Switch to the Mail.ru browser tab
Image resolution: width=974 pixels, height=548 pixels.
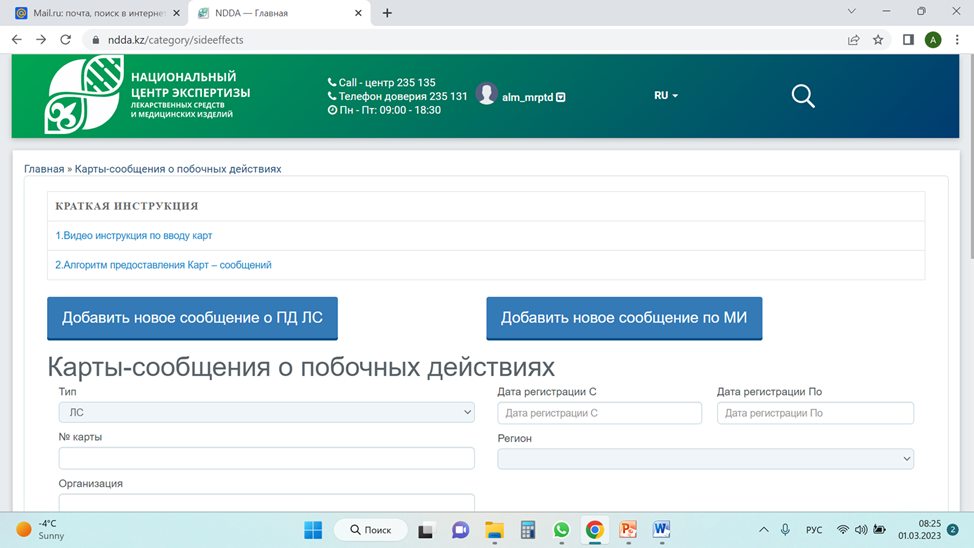[x=98, y=13]
